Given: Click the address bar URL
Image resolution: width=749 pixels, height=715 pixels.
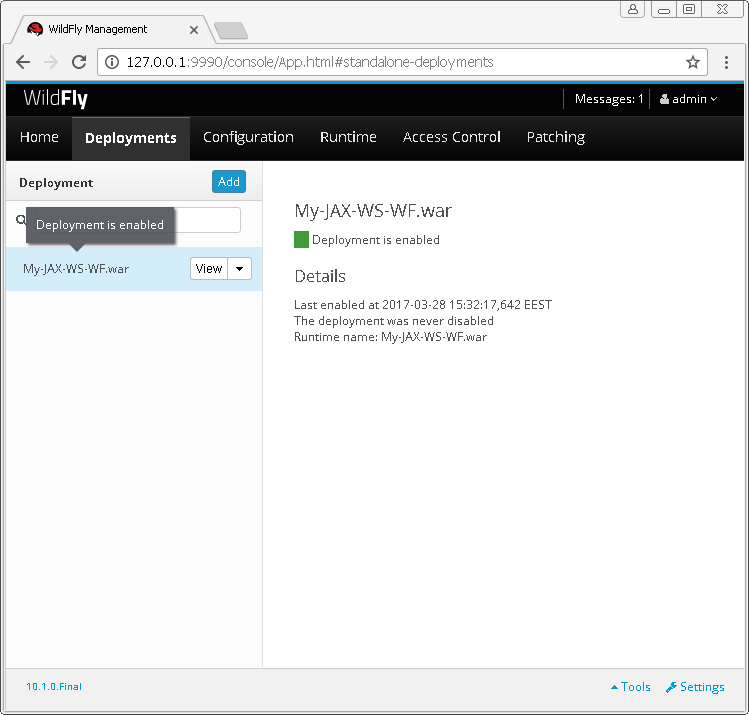Looking at the screenshot, I should point(310,62).
